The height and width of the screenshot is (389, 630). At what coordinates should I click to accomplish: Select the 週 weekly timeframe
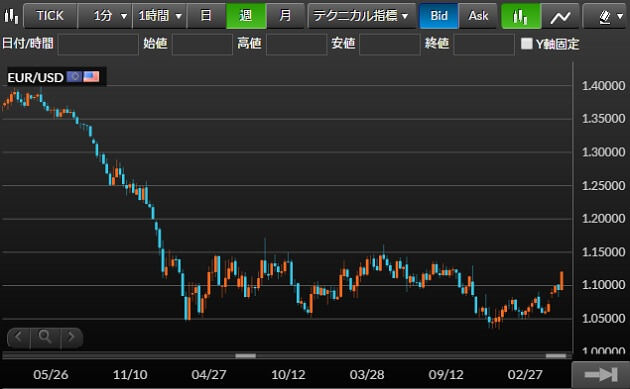click(x=246, y=16)
